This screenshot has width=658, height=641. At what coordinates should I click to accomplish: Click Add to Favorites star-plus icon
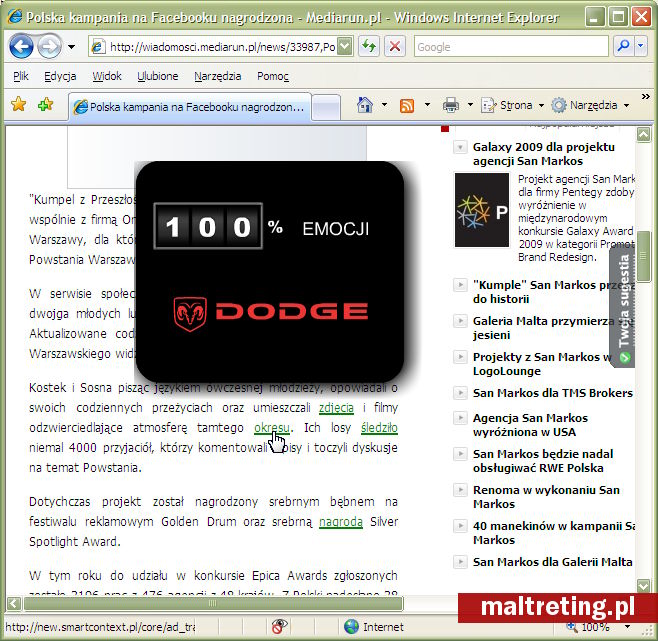(45, 104)
